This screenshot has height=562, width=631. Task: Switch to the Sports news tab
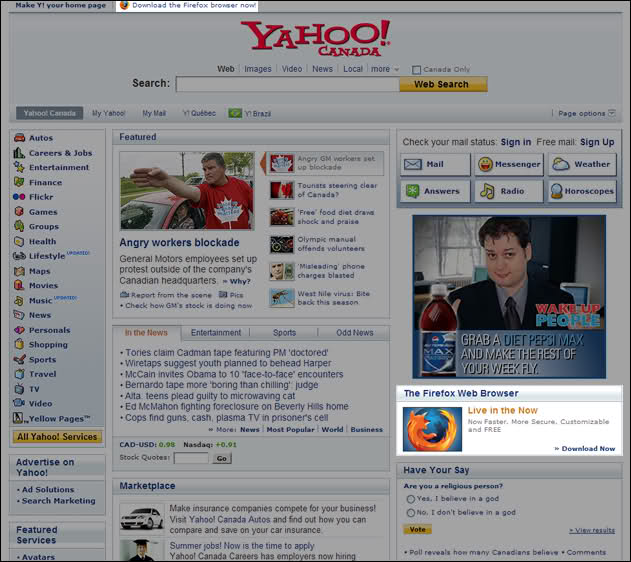tap(284, 333)
